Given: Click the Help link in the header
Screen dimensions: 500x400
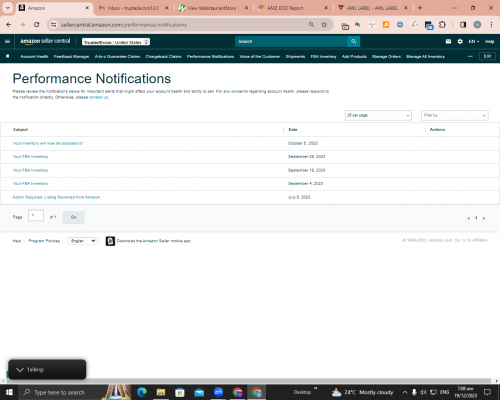Looking at the screenshot, I should [489, 41].
